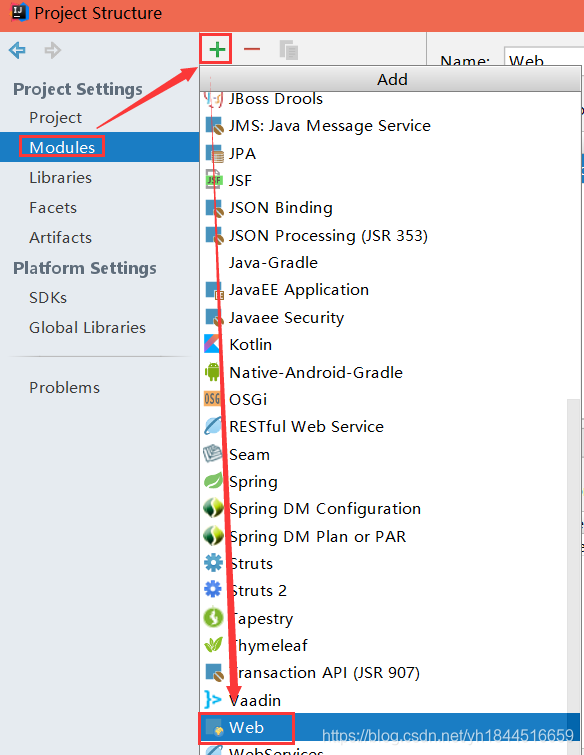Click the red minus Remove icon
Screen dimensions: 584x755
(x=252, y=49)
